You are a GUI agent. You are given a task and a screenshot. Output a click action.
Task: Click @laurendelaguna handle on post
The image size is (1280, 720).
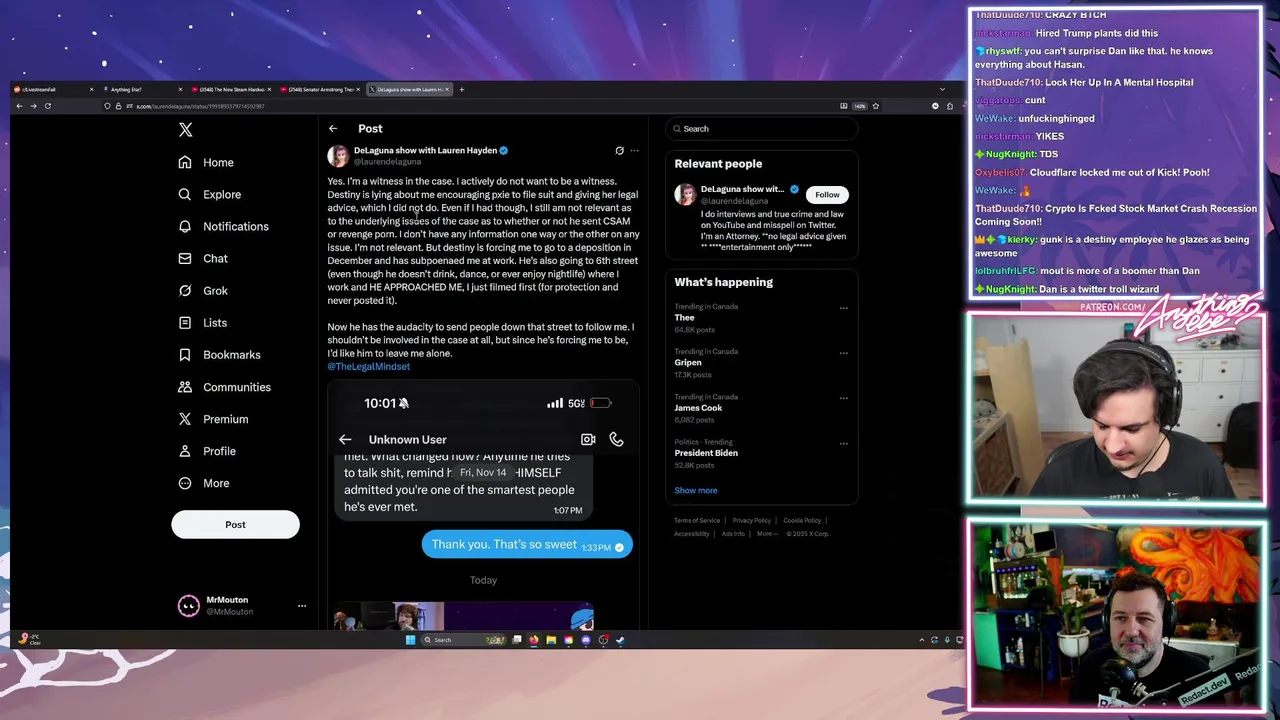pos(388,161)
